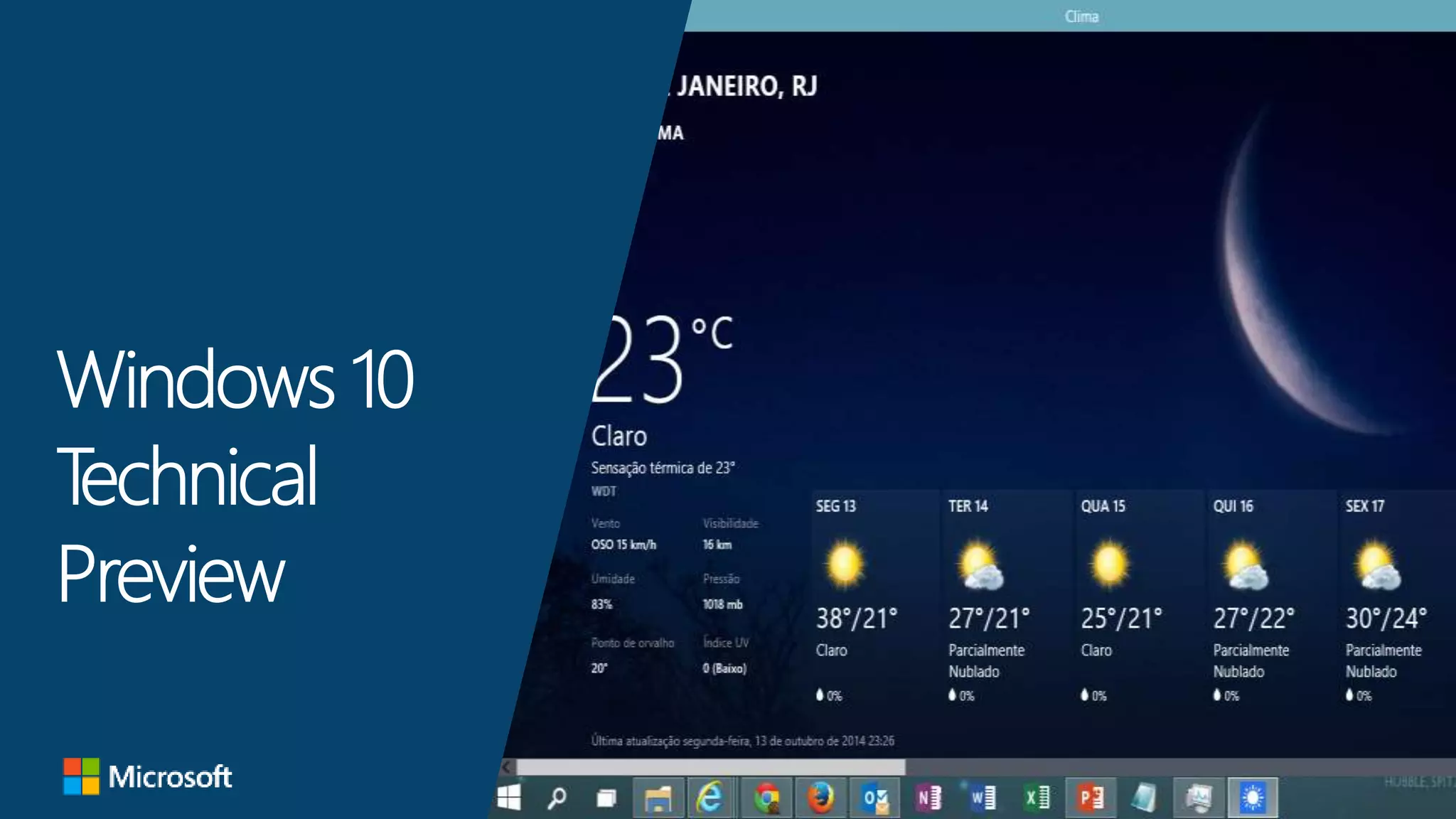Viewport: 1456px width, 819px height.
Task: Open Google Chrome from the taskbar
Action: 766,798
